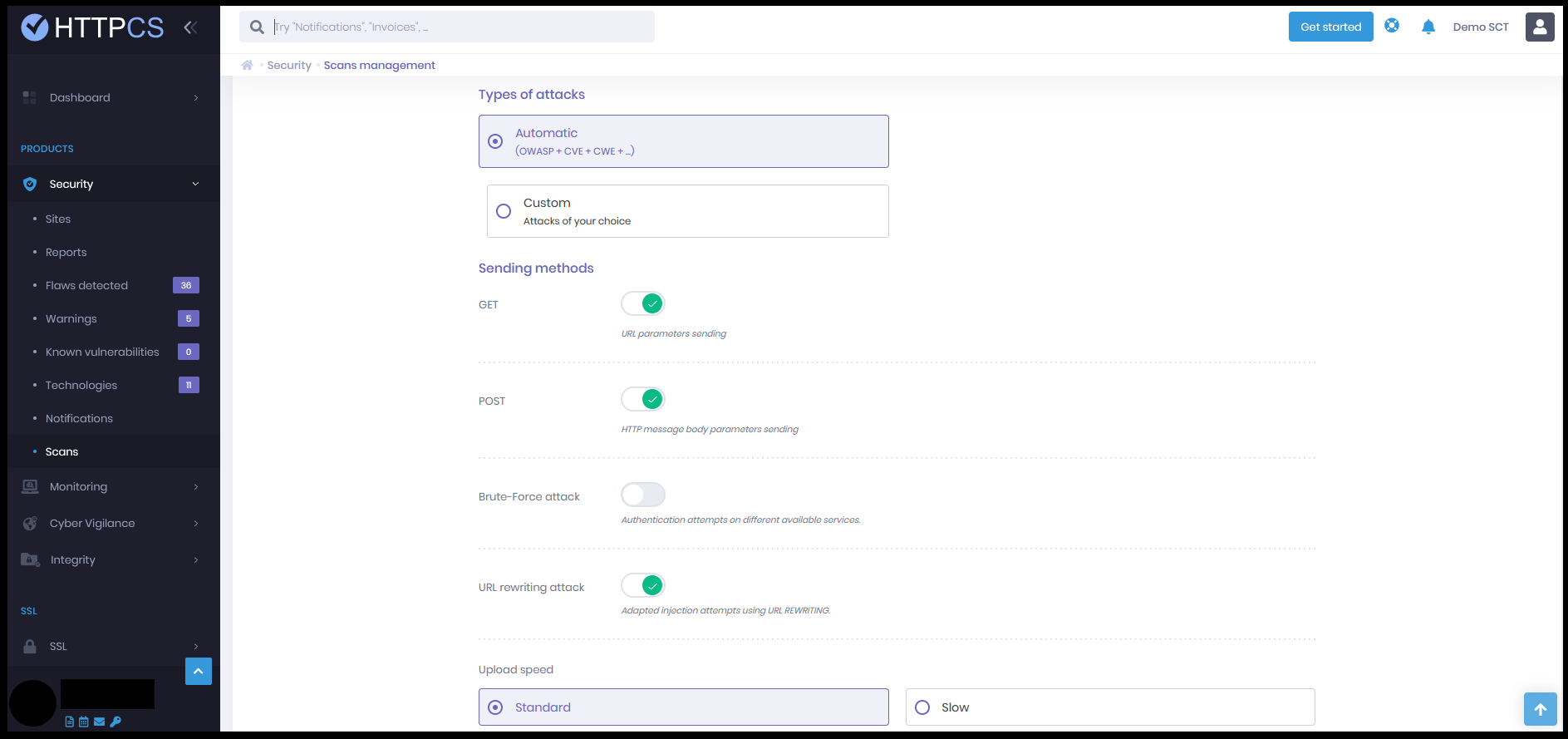Image resolution: width=1568 pixels, height=739 pixels.
Task: Open the notifications bell
Action: [x=1428, y=27]
